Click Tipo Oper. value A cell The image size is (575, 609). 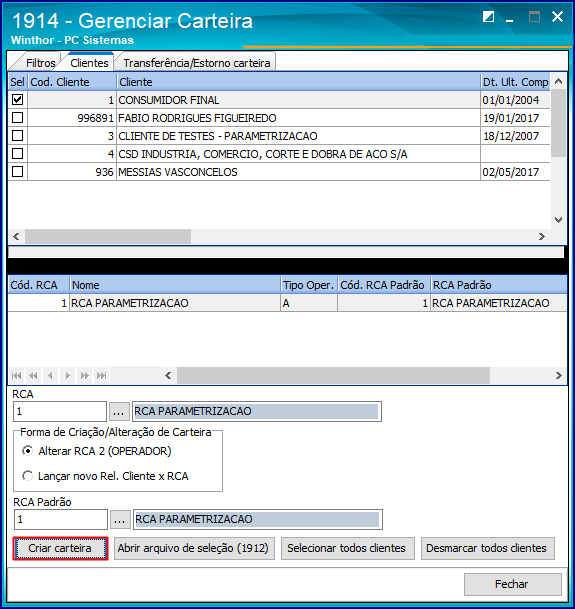point(309,303)
